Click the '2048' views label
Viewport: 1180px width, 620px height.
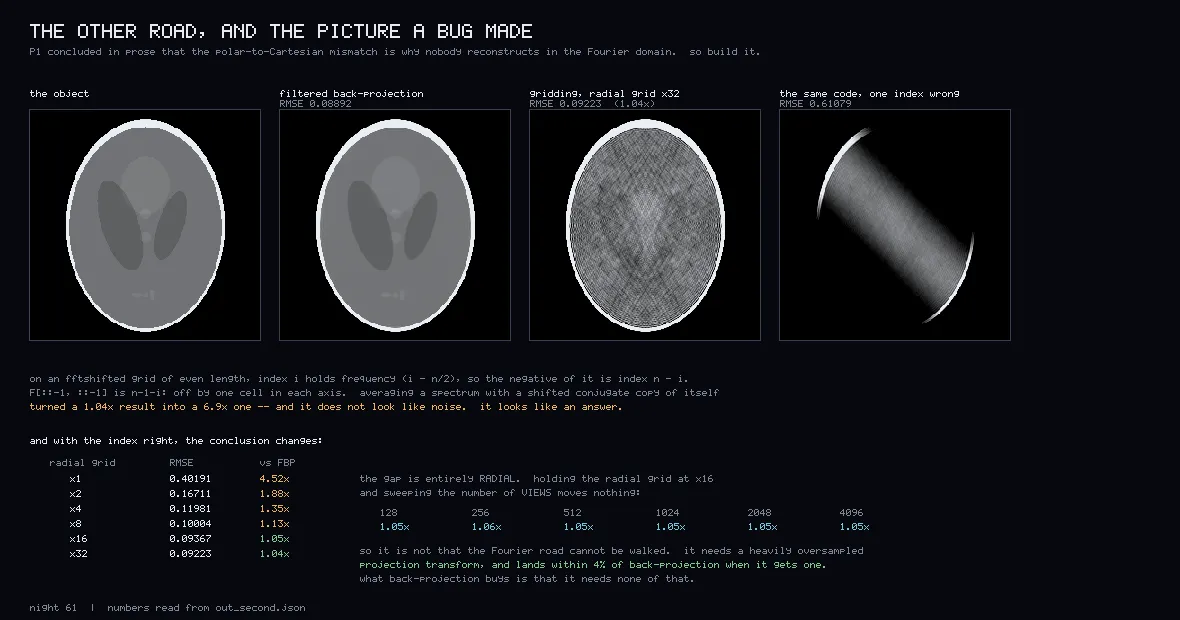tap(759, 512)
